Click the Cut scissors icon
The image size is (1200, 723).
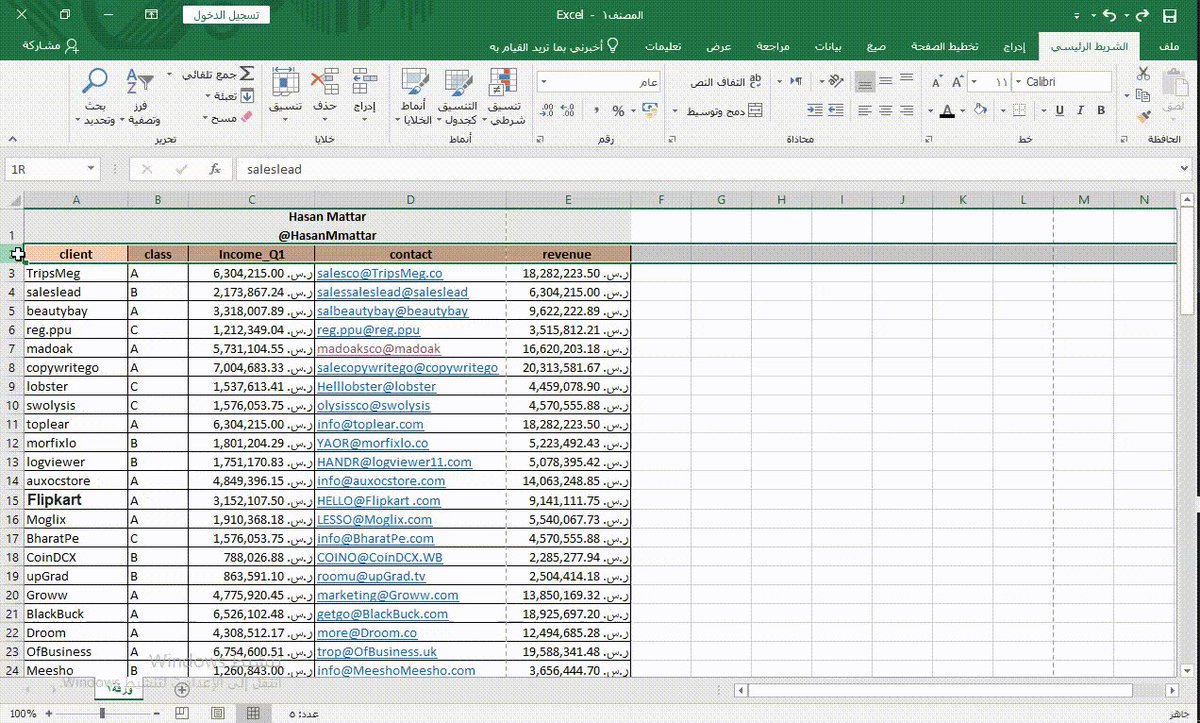[1143, 73]
